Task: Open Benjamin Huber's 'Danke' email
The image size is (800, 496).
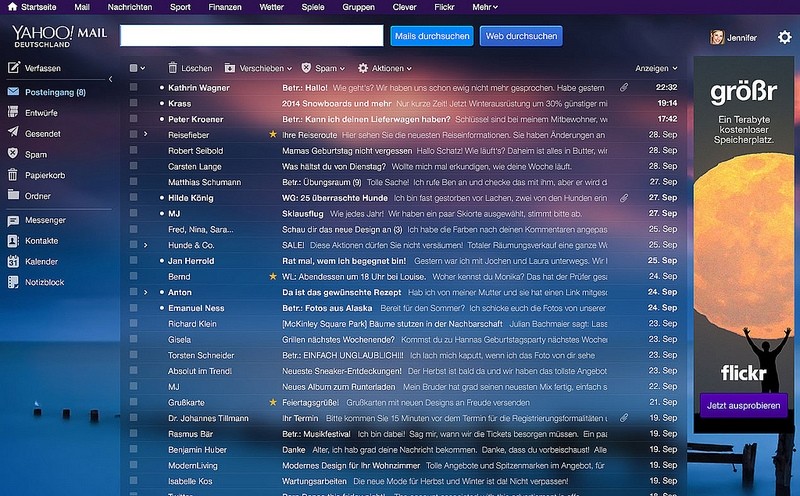Action: coord(403,450)
